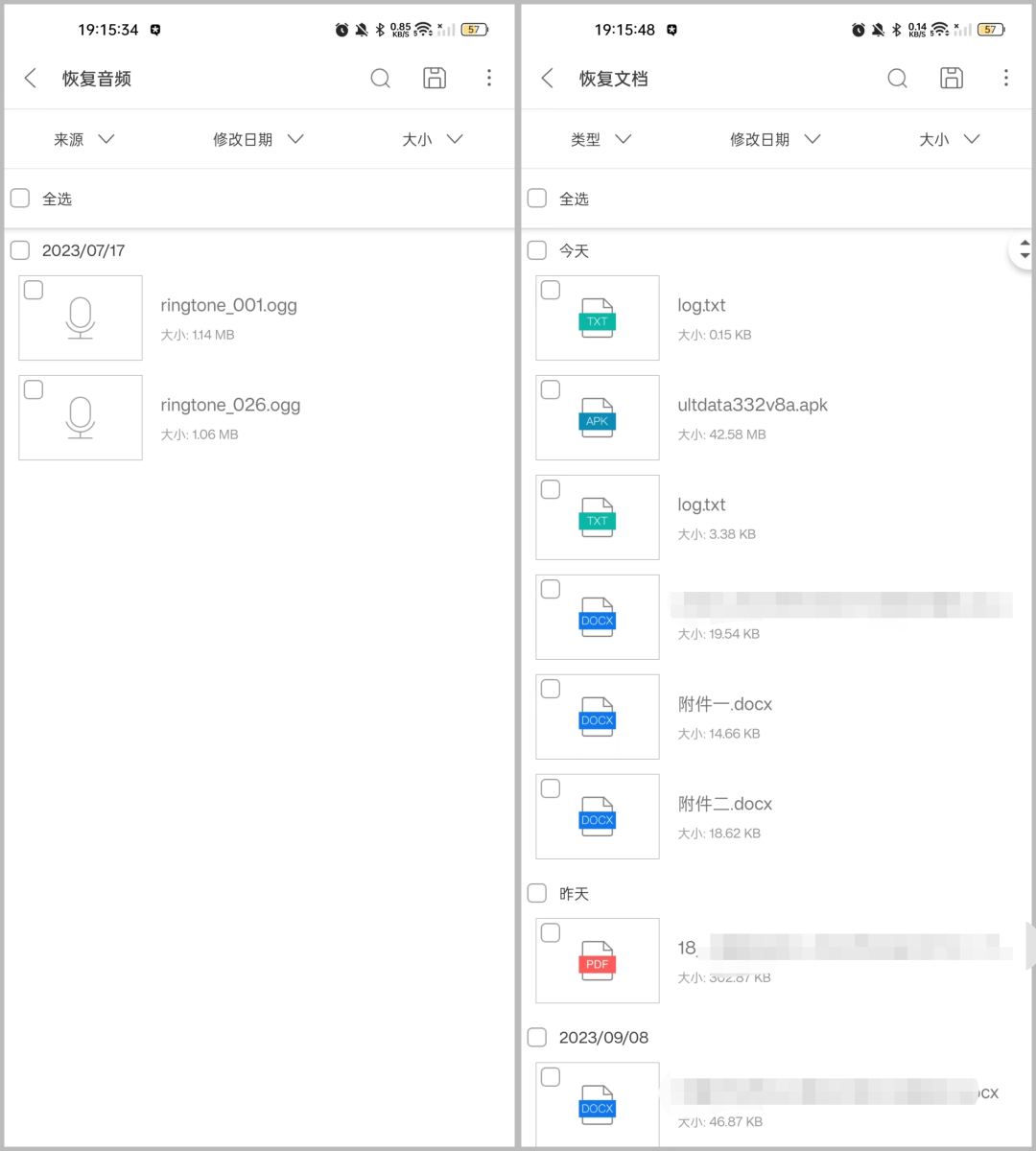Click the PDF file icon under 昨天

point(597,960)
